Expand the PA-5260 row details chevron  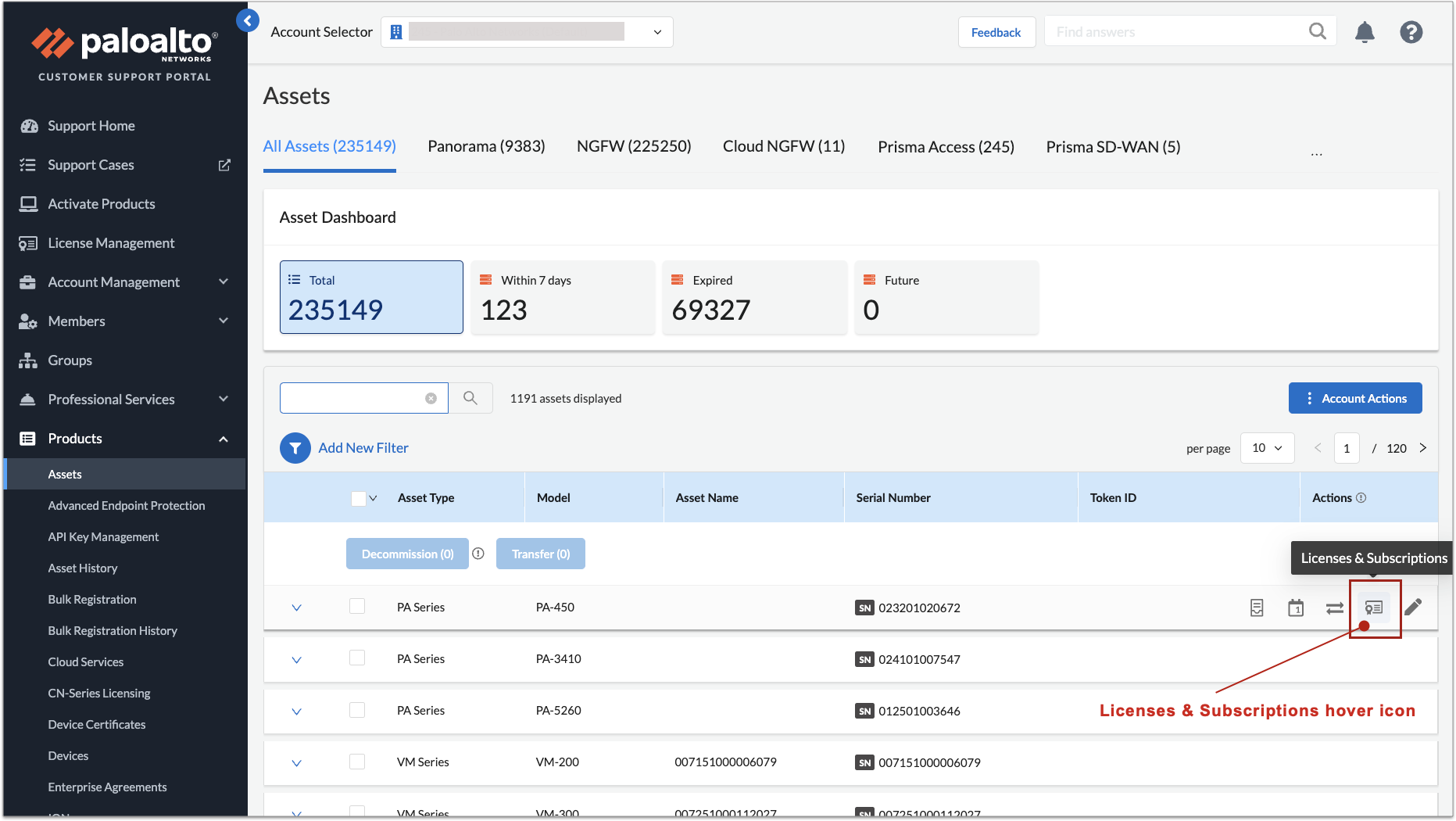tap(296, 712)
